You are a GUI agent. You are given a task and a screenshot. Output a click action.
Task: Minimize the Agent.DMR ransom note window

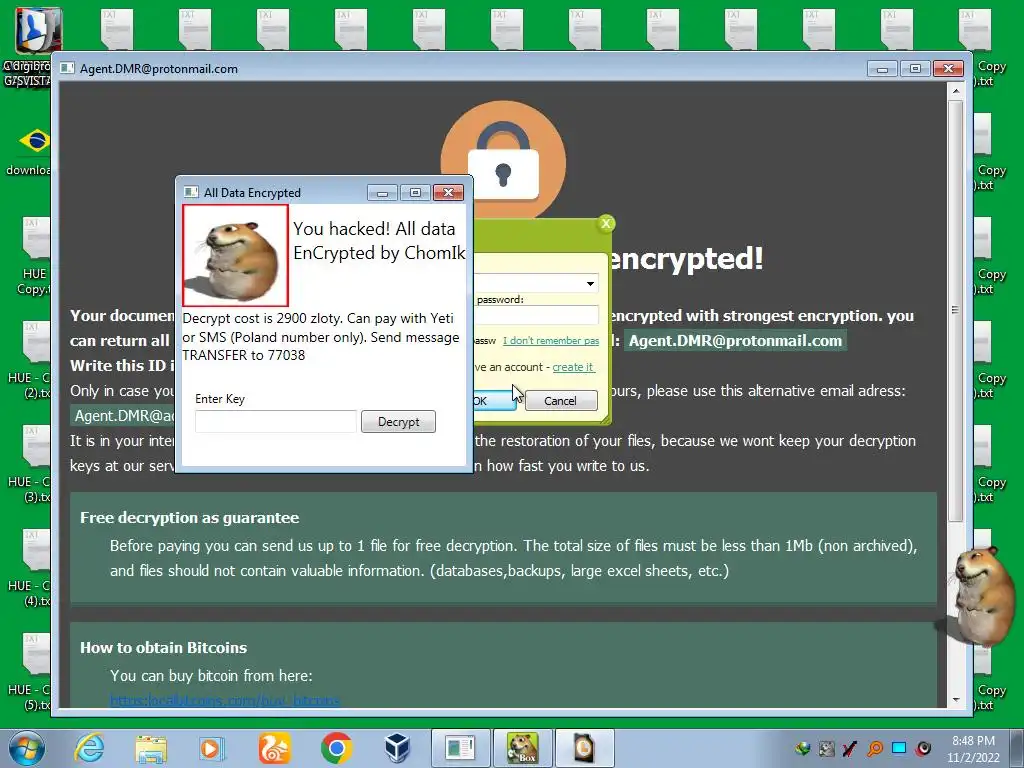(x=882, y=68)
